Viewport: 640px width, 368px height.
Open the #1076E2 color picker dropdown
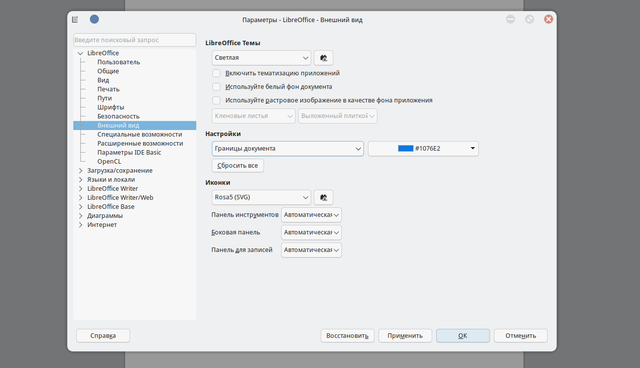point(423,149)
